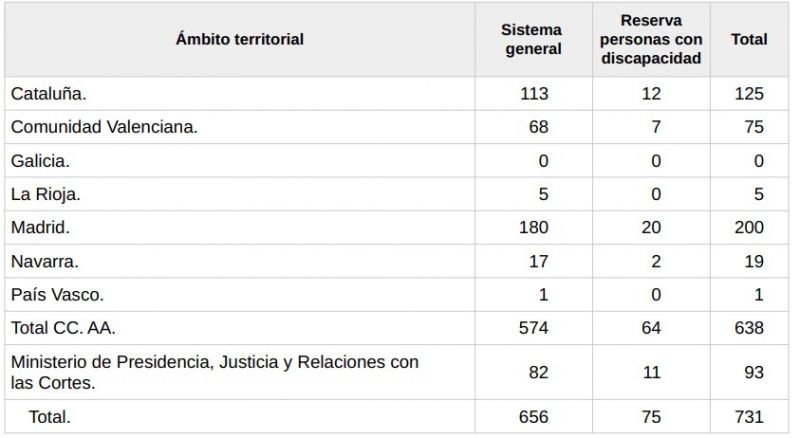Click the Sistema general column header

532,39
